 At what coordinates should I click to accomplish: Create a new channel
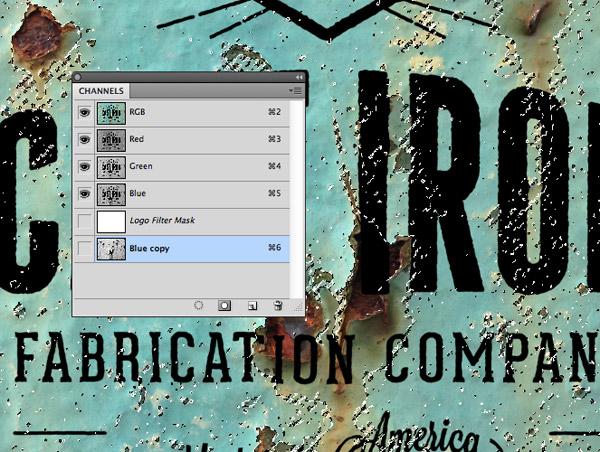tap(252, 304)
